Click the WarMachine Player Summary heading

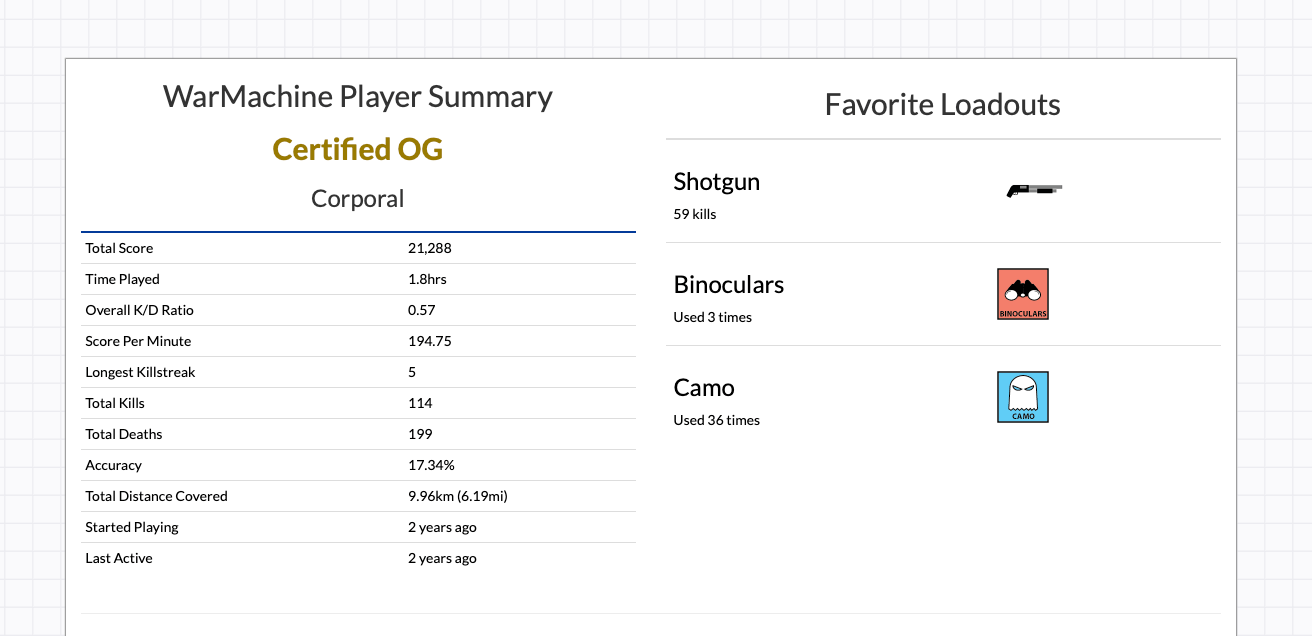(358, 97)
